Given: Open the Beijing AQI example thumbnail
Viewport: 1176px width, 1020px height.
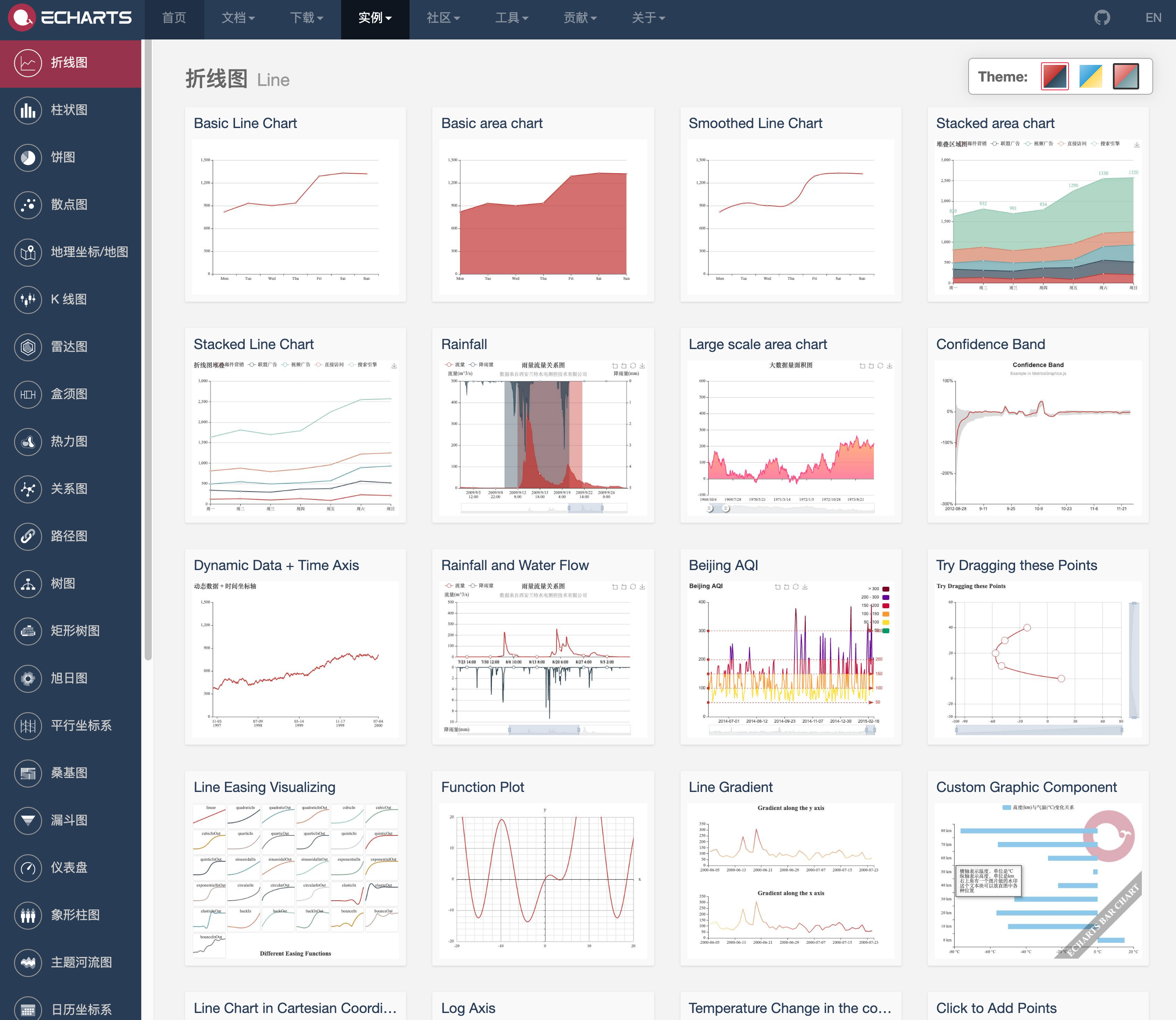Looking at the screenshot, I should point(791,659).
